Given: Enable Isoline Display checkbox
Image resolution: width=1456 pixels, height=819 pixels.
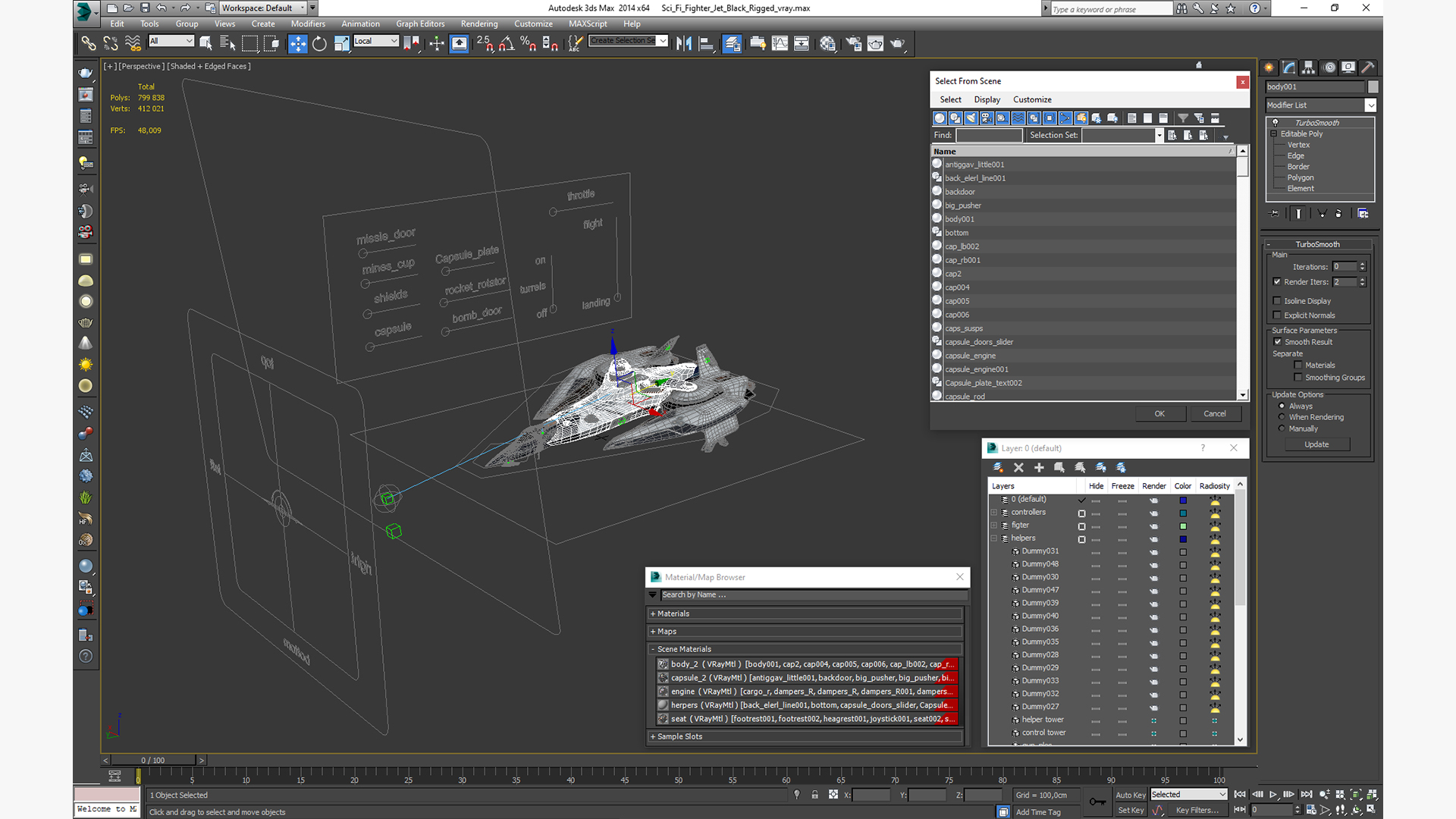Looking at the screenshot, I should [1277, 301].
